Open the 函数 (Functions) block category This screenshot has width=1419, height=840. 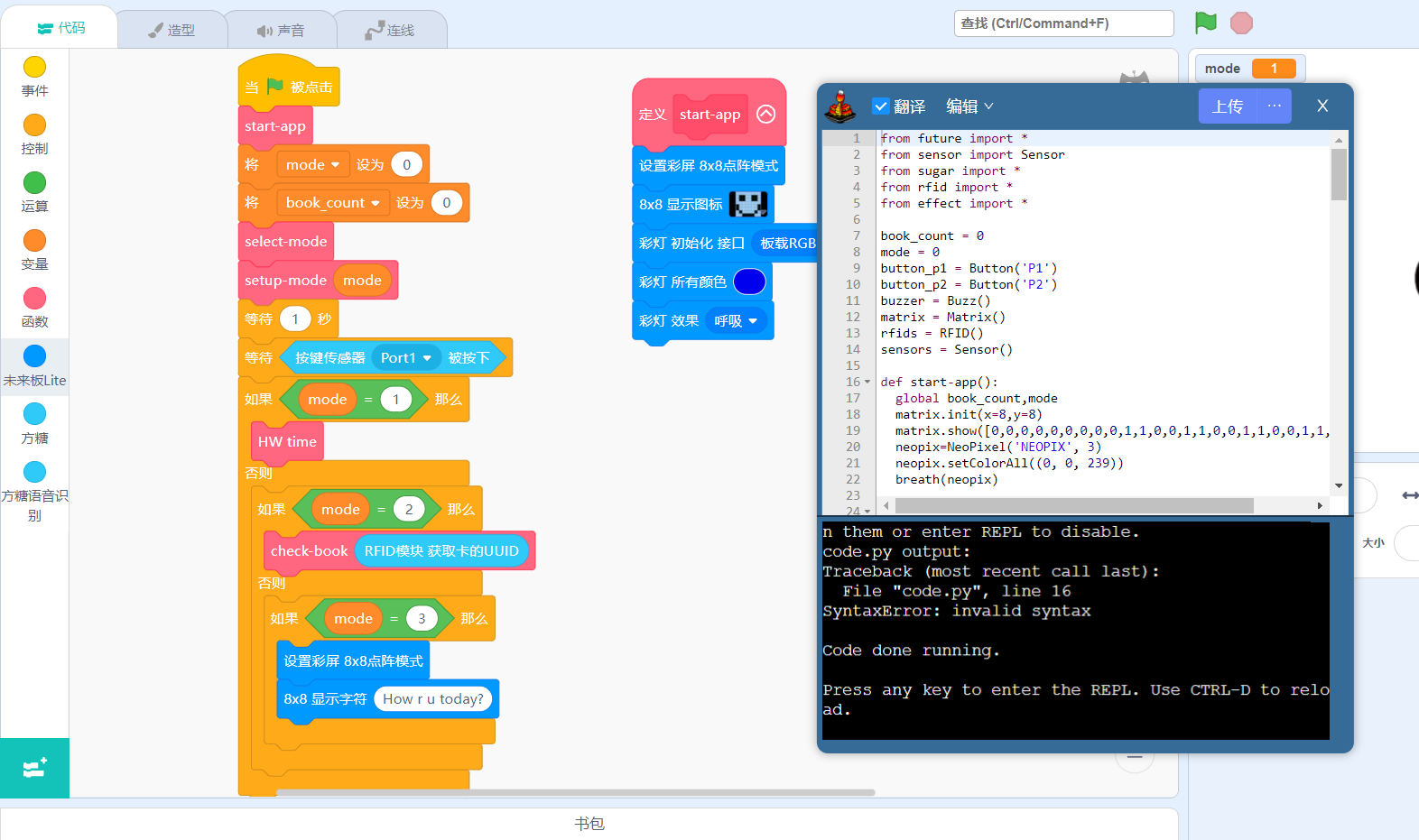pos(34,308)
